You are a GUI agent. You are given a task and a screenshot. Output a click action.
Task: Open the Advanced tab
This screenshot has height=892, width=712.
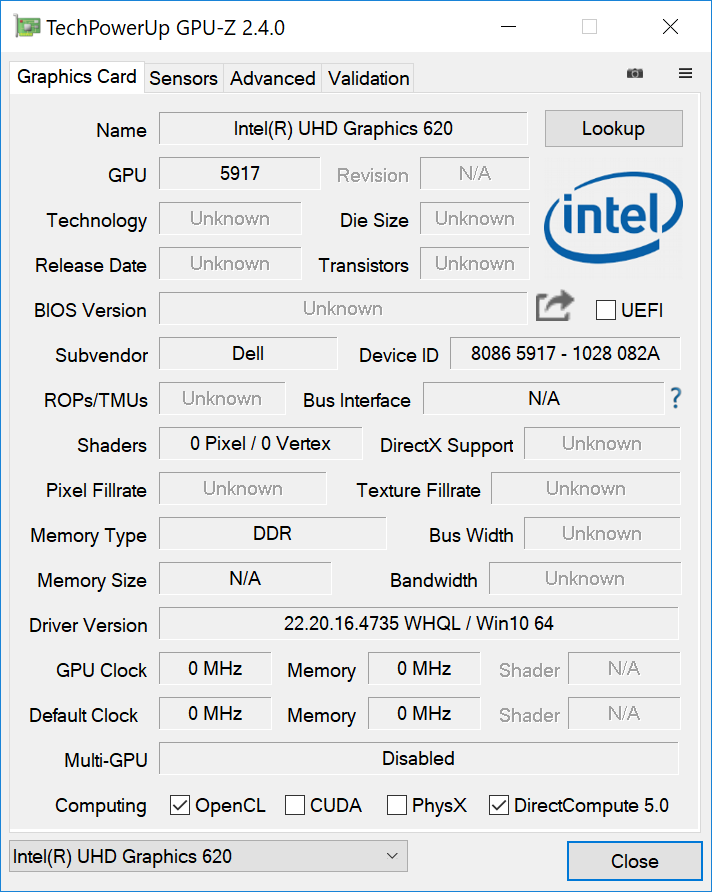[272, 78]
